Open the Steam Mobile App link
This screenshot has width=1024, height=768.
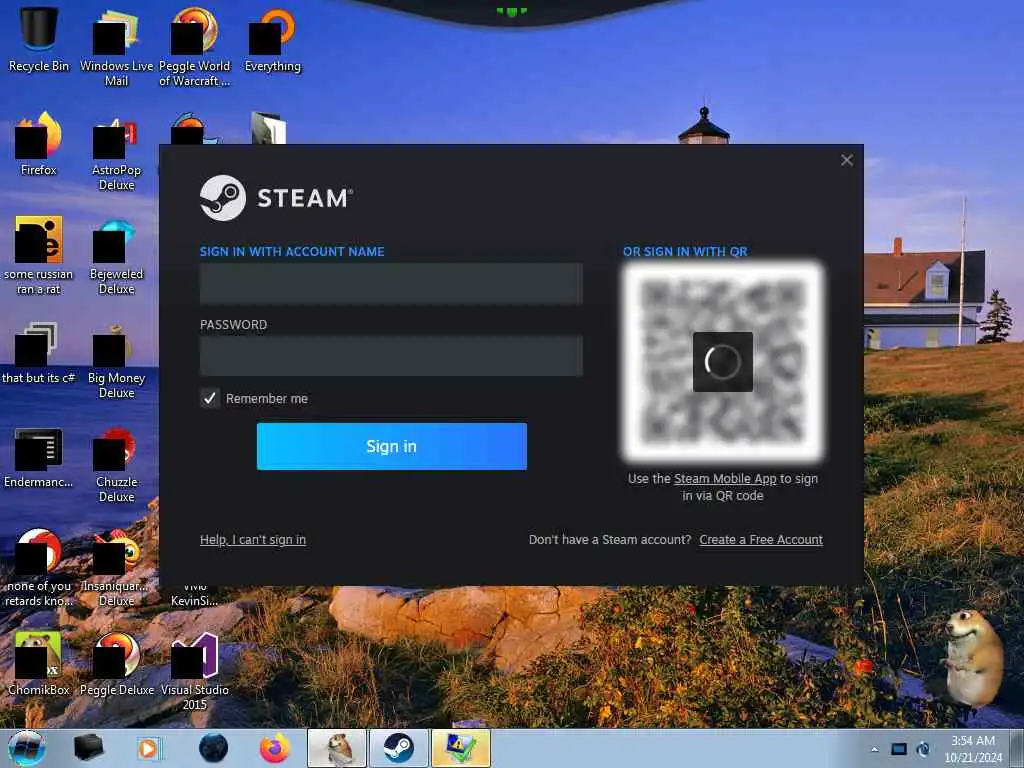click(725, 479)
